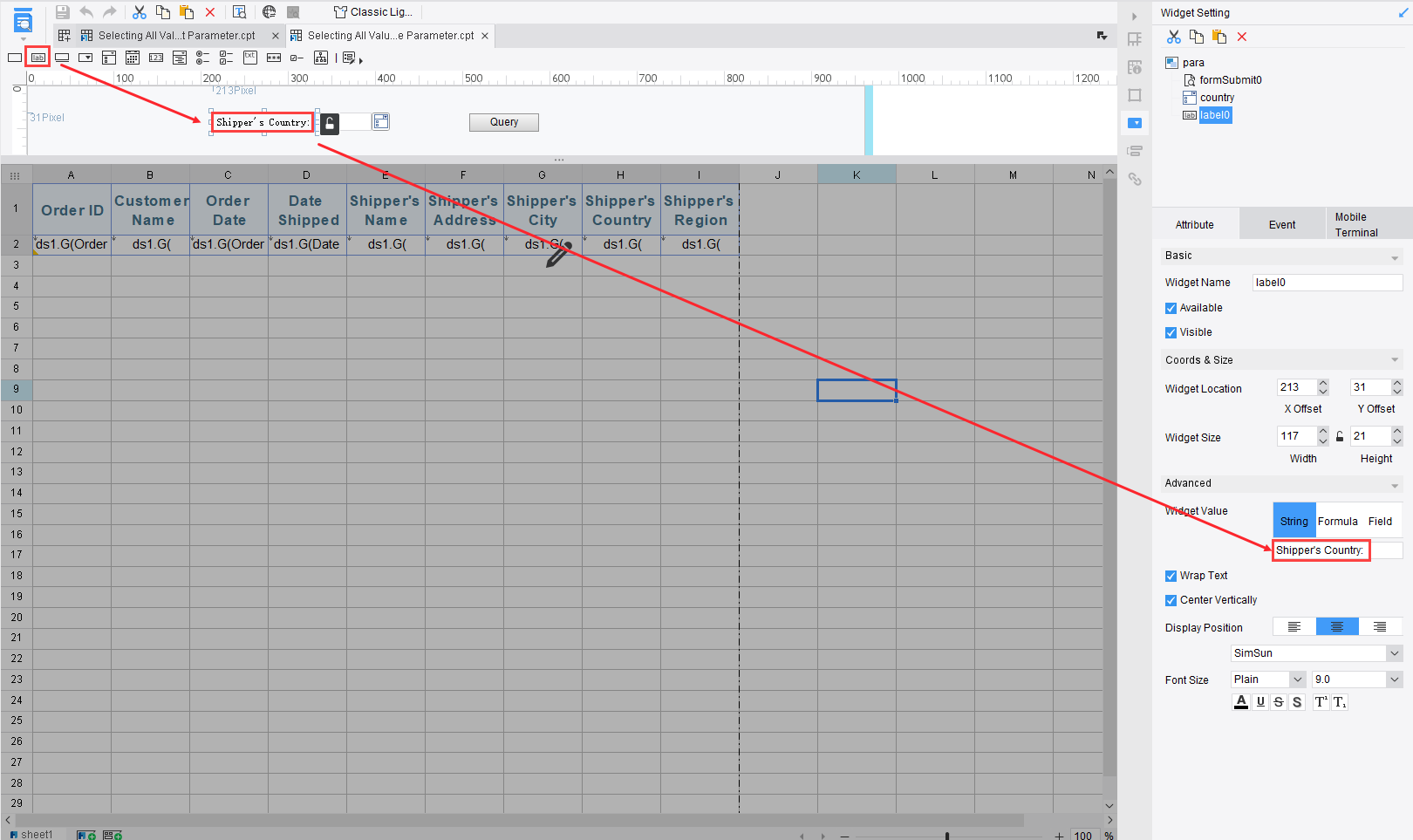Delete label0 using the red X icon
This screenshot has height=840, width=1413.
pos(1242,37)
